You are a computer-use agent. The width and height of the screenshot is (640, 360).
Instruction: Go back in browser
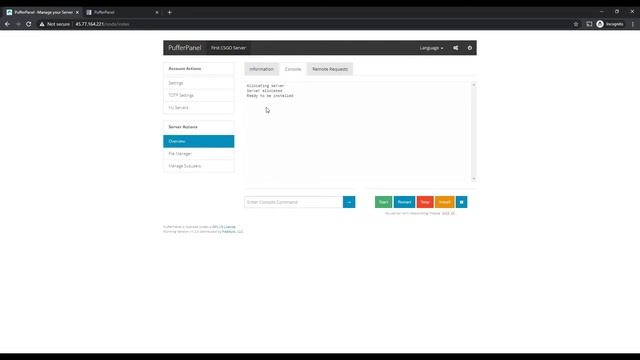[7, 24]
